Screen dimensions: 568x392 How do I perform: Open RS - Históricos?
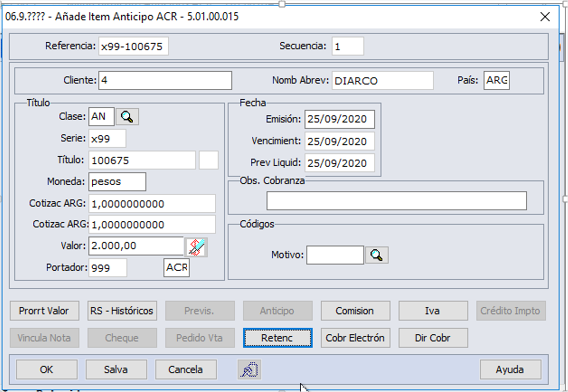pos(122,311)
